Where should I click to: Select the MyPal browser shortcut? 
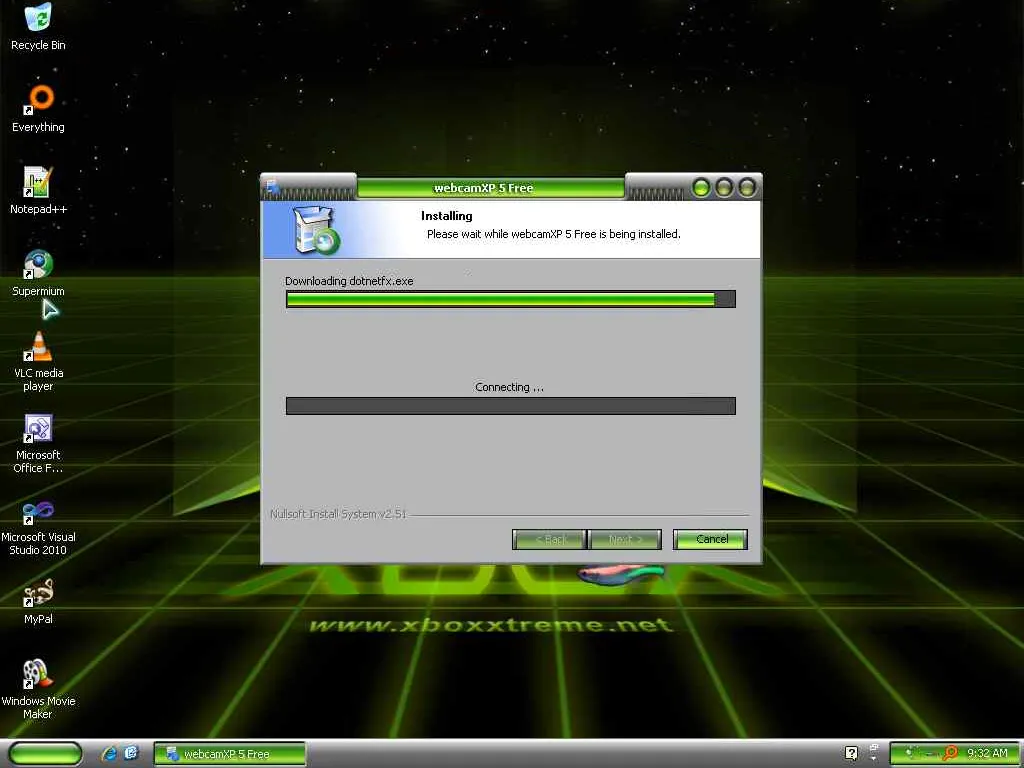click(38, 601)
